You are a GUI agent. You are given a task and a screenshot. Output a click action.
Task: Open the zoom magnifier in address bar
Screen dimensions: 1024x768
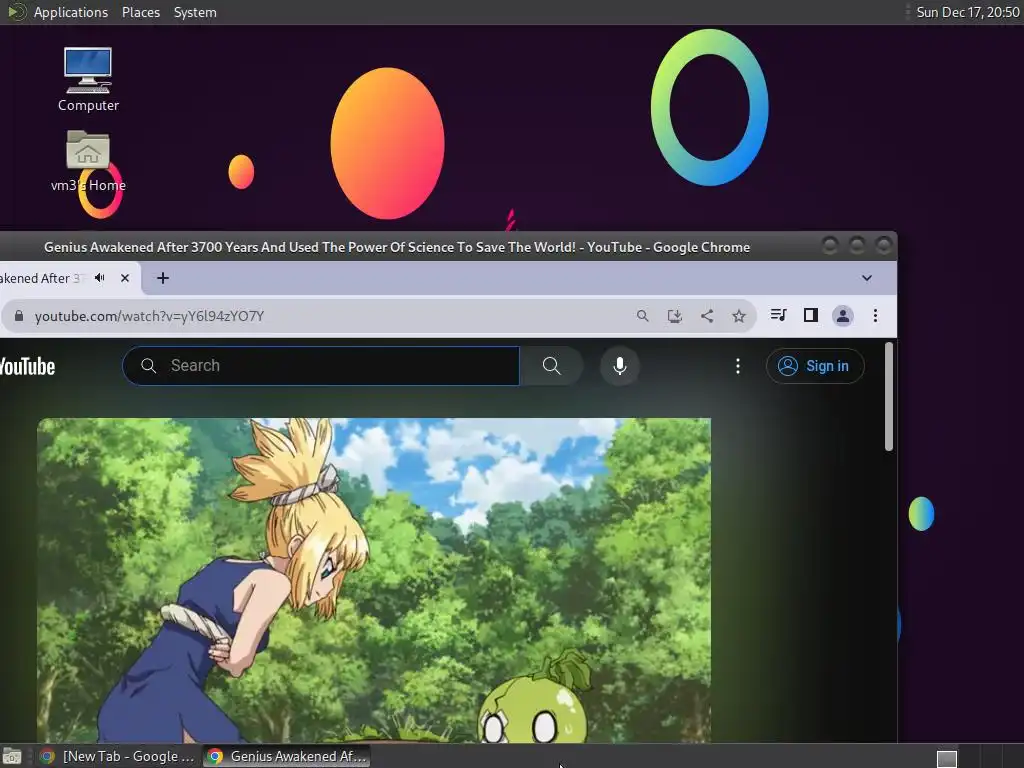(643, 316)
